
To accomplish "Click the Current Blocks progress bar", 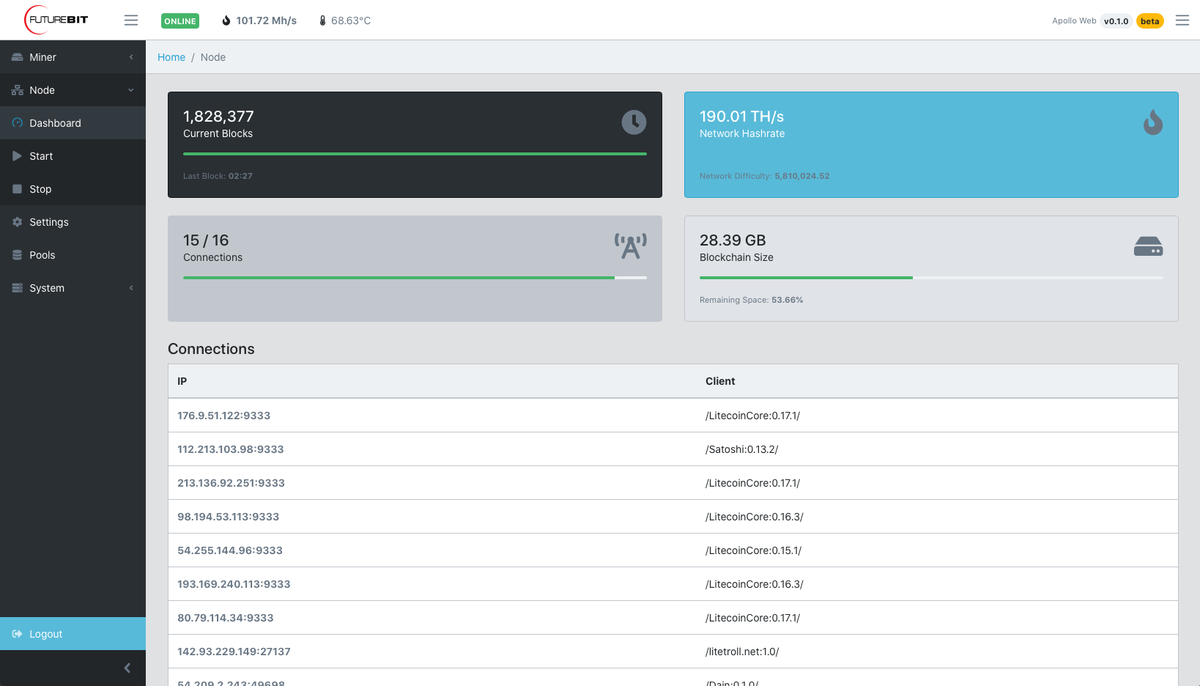I will pos(415,153).
